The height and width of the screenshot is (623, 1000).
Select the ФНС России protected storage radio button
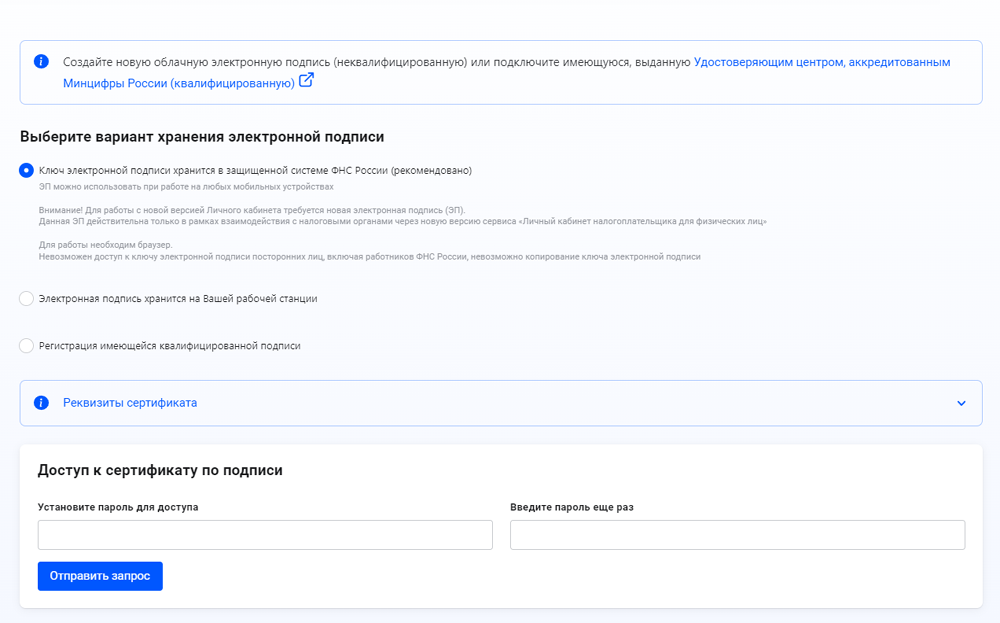click(x=26, y=170)
